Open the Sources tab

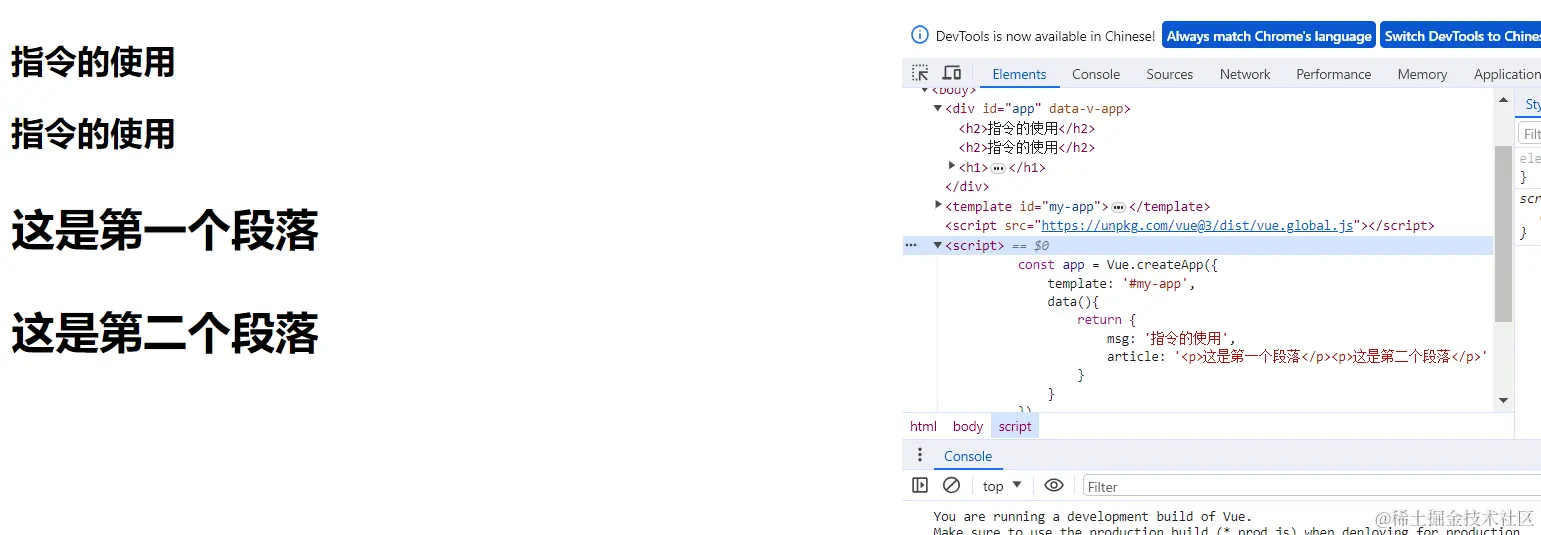click(1170, 74)
